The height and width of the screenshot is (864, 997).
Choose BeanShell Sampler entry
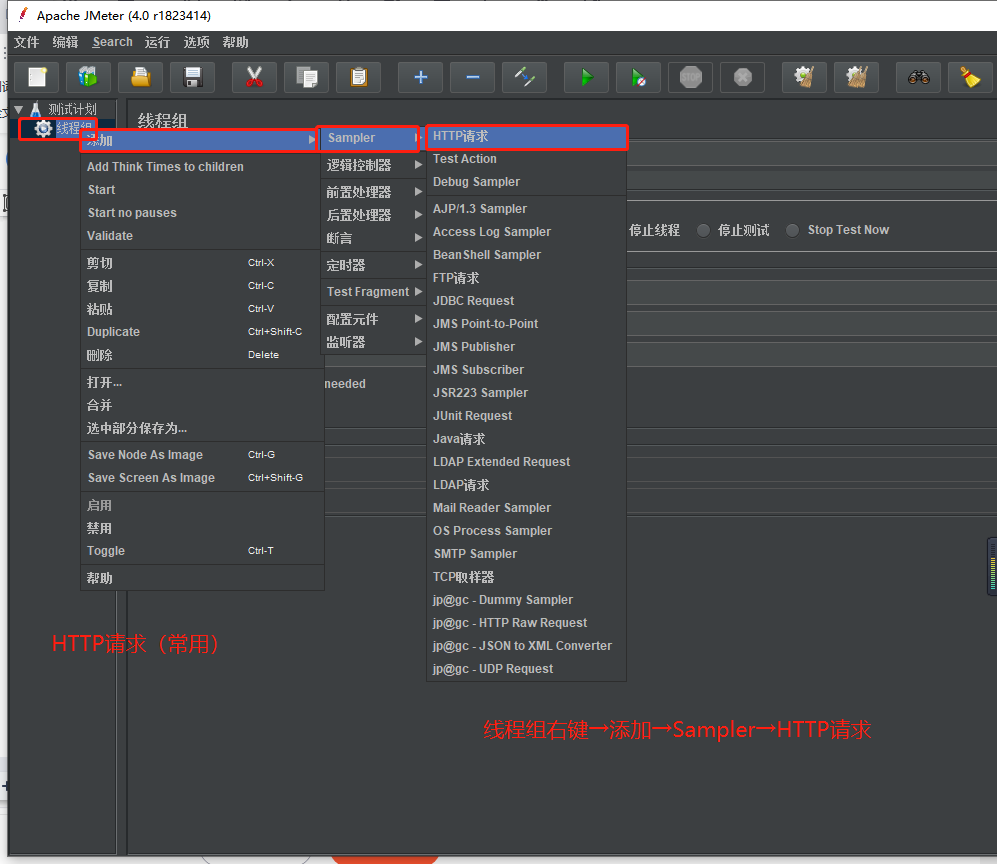click(527, 255)
